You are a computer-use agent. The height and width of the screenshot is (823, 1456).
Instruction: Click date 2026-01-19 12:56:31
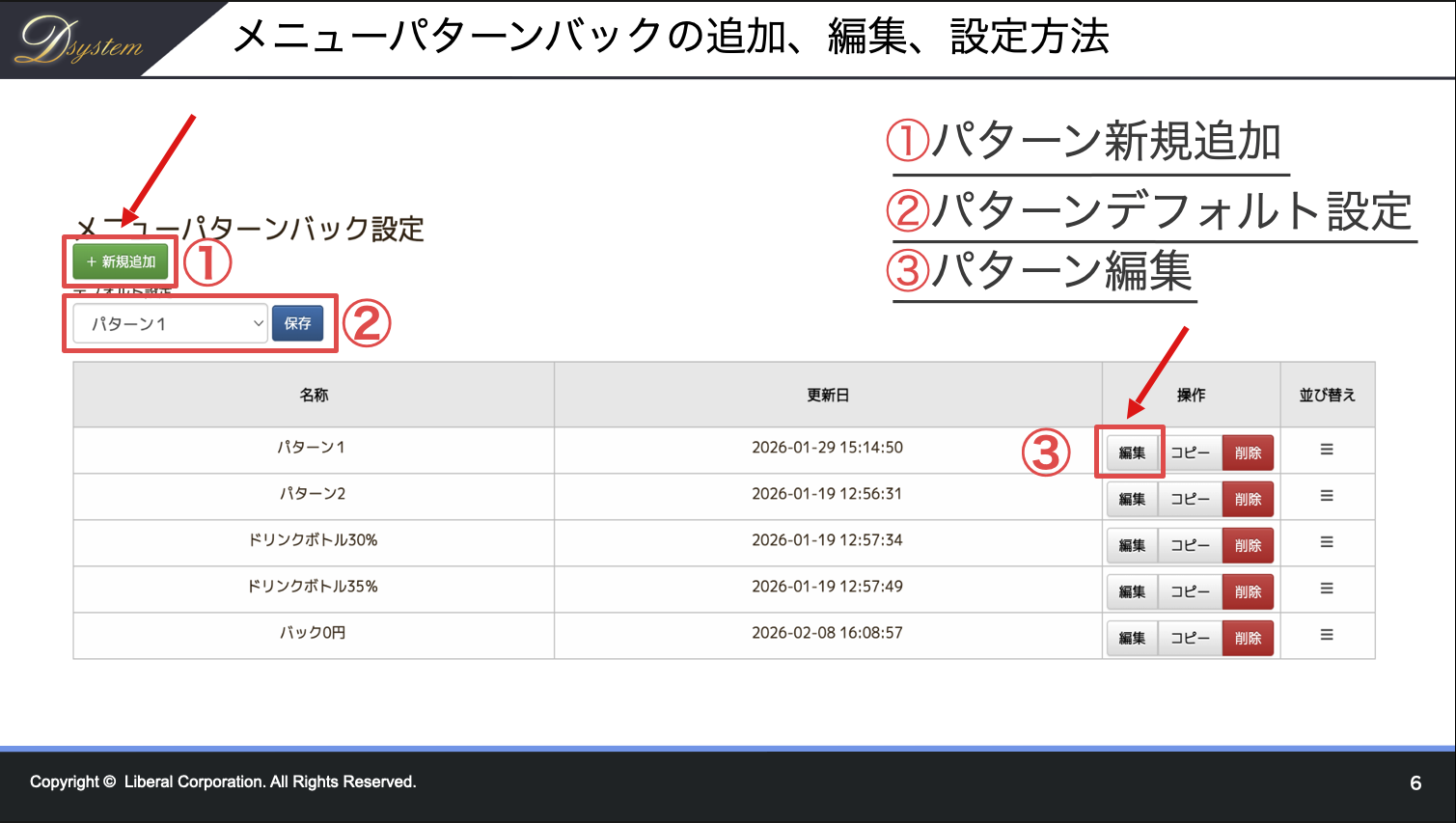point(828,494)
